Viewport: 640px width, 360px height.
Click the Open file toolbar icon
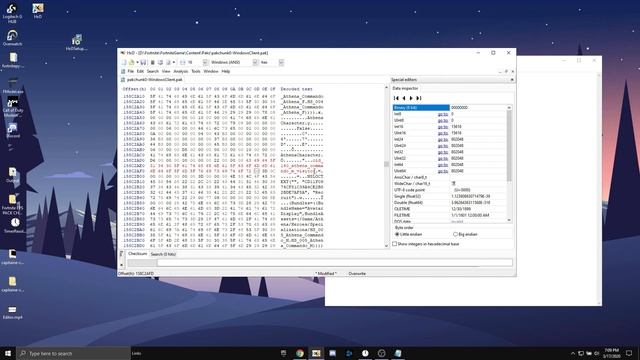tap(131, 62)
